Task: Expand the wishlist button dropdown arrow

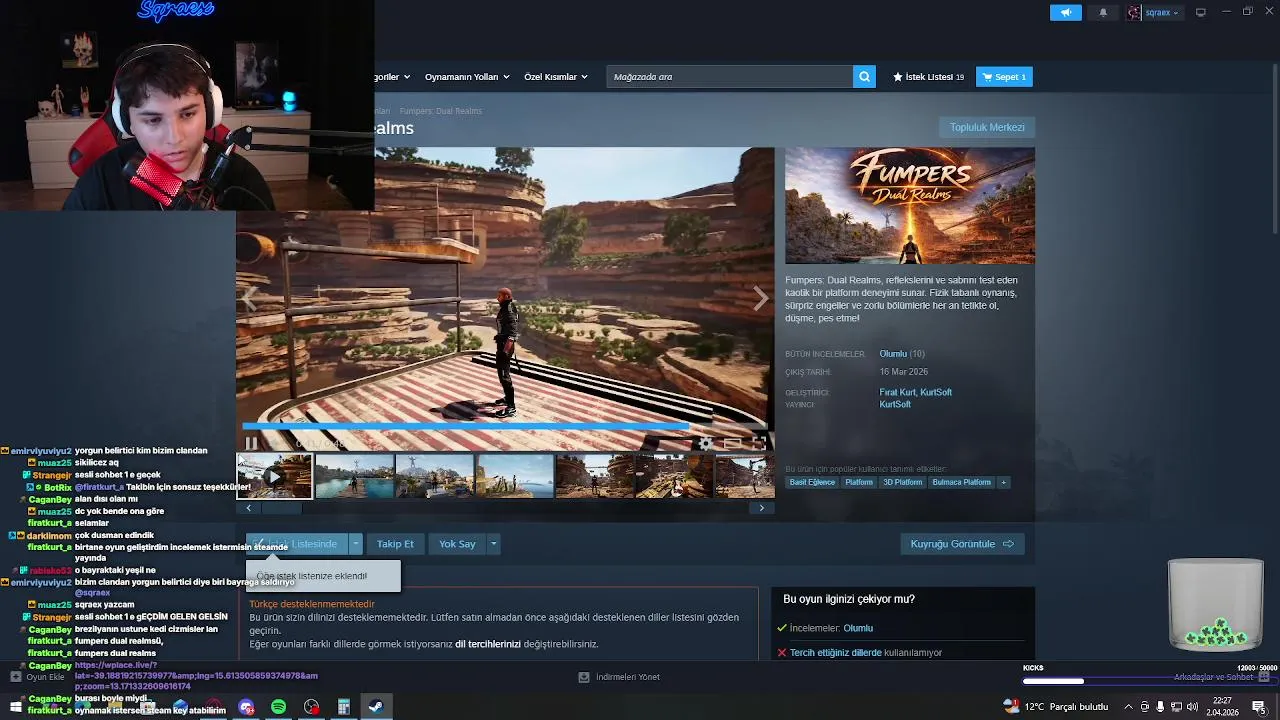Action: 355,544
